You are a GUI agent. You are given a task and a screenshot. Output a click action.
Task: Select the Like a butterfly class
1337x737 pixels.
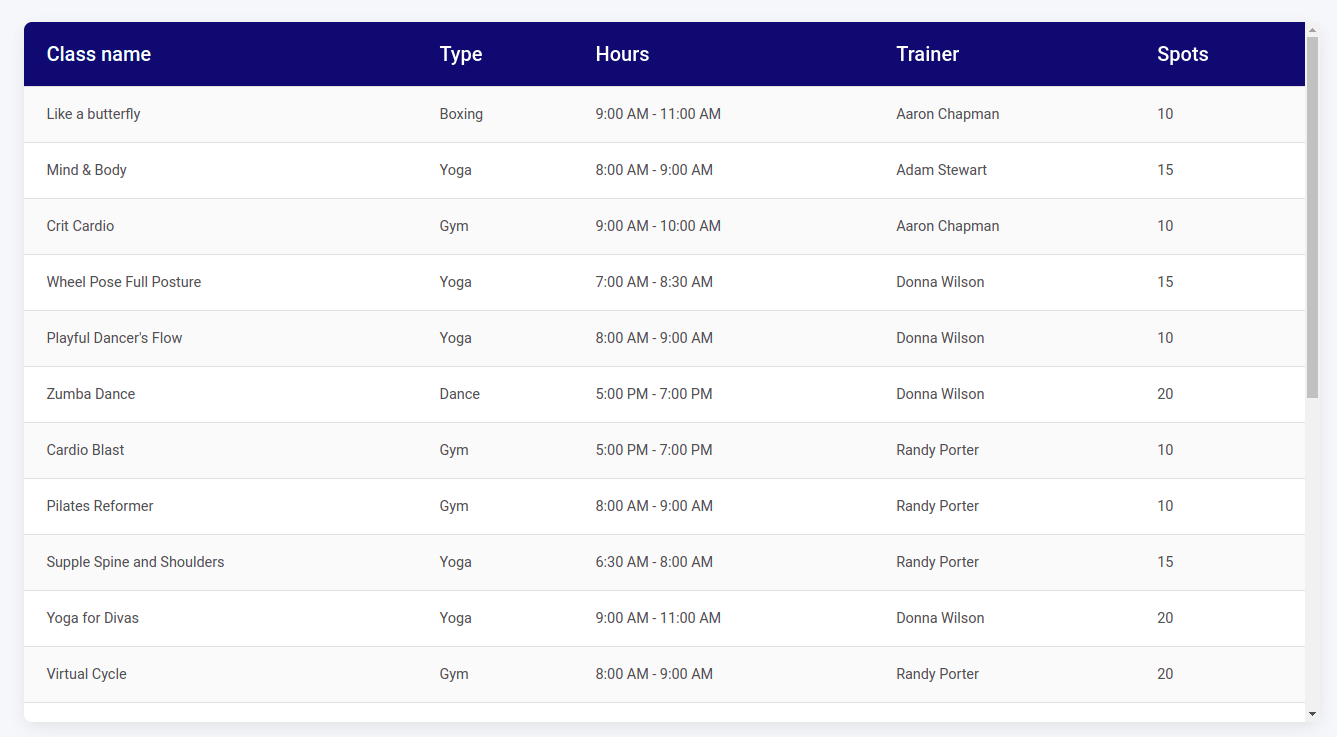[x=94, y=114]
